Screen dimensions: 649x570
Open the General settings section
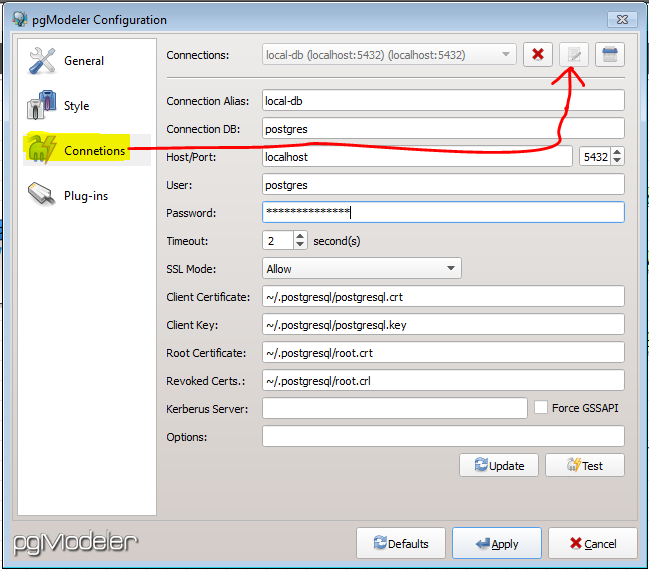coord(87,61)
